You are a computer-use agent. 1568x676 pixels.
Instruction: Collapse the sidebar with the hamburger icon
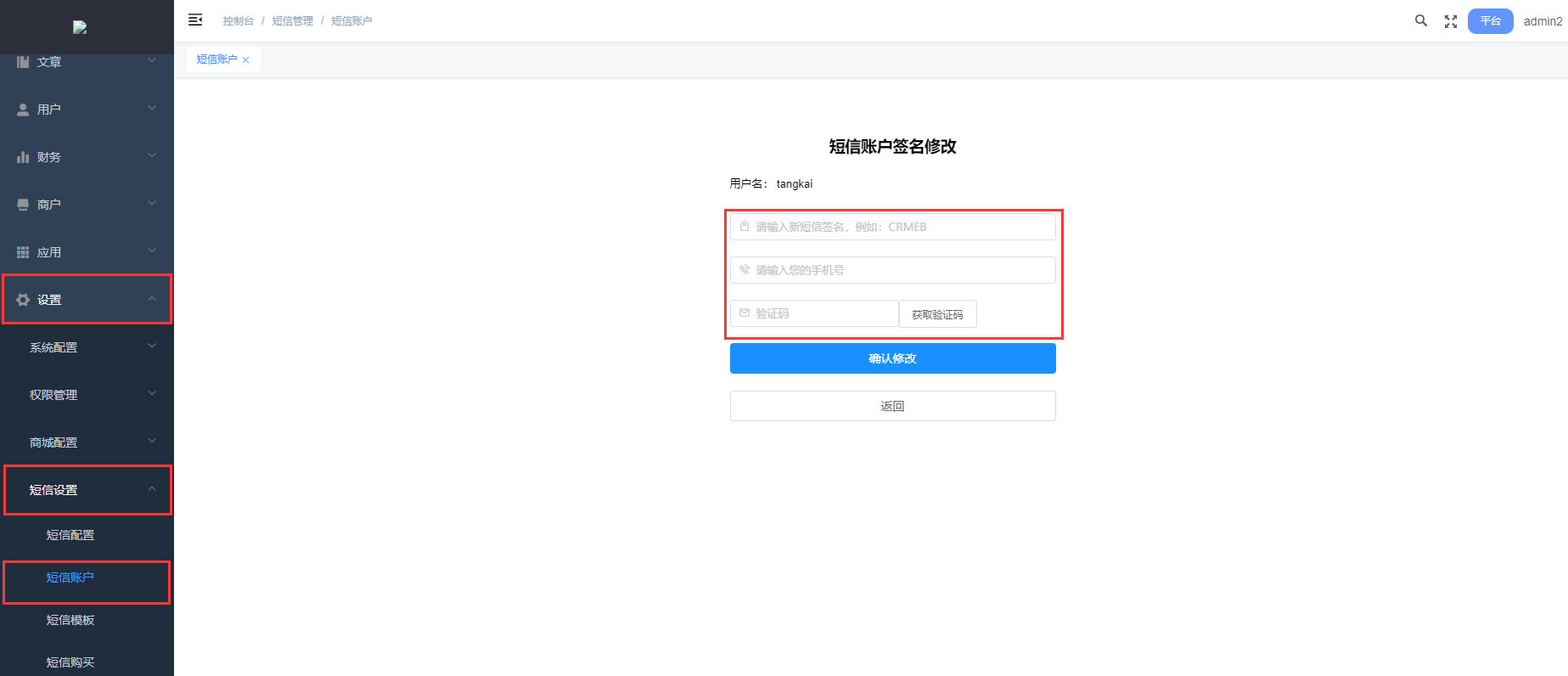(x=195, y=20)
